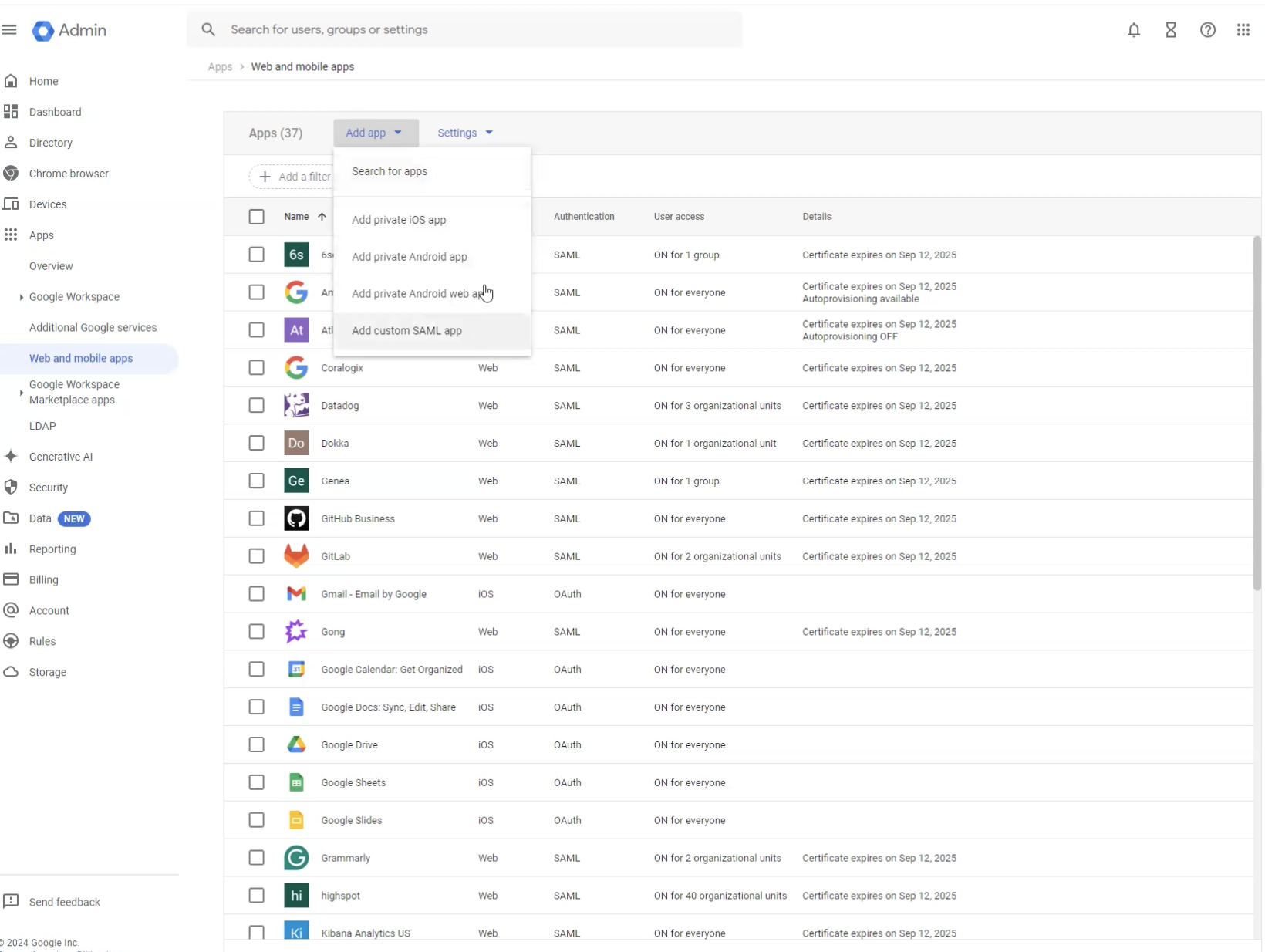Click the Send feedback icon
This screenshot has height=952, width=1265.
pos(11,901)
